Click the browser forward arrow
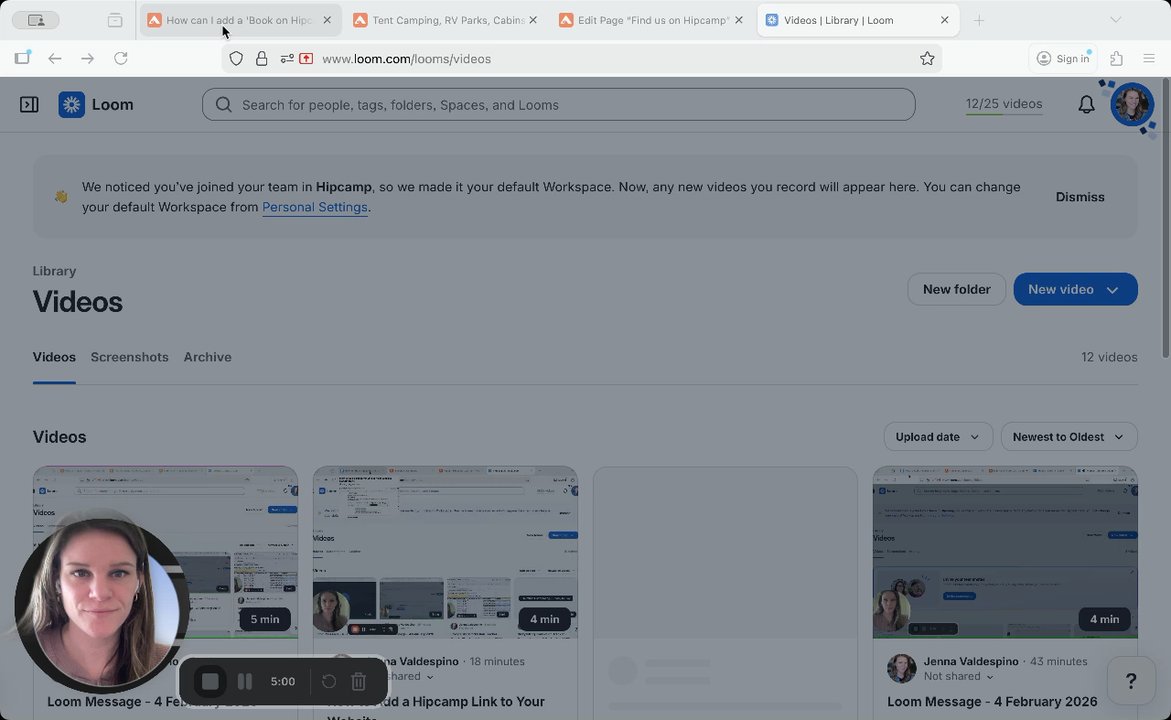 [x=87, y=58]
